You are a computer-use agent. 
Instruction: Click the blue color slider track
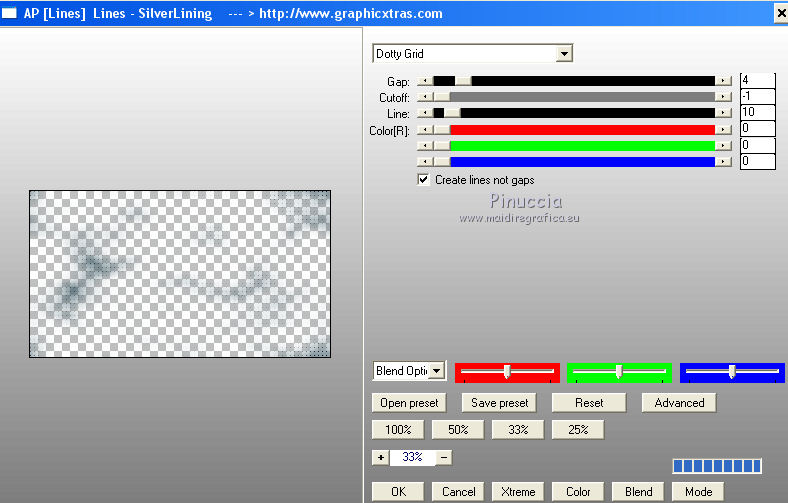point(582,162)
